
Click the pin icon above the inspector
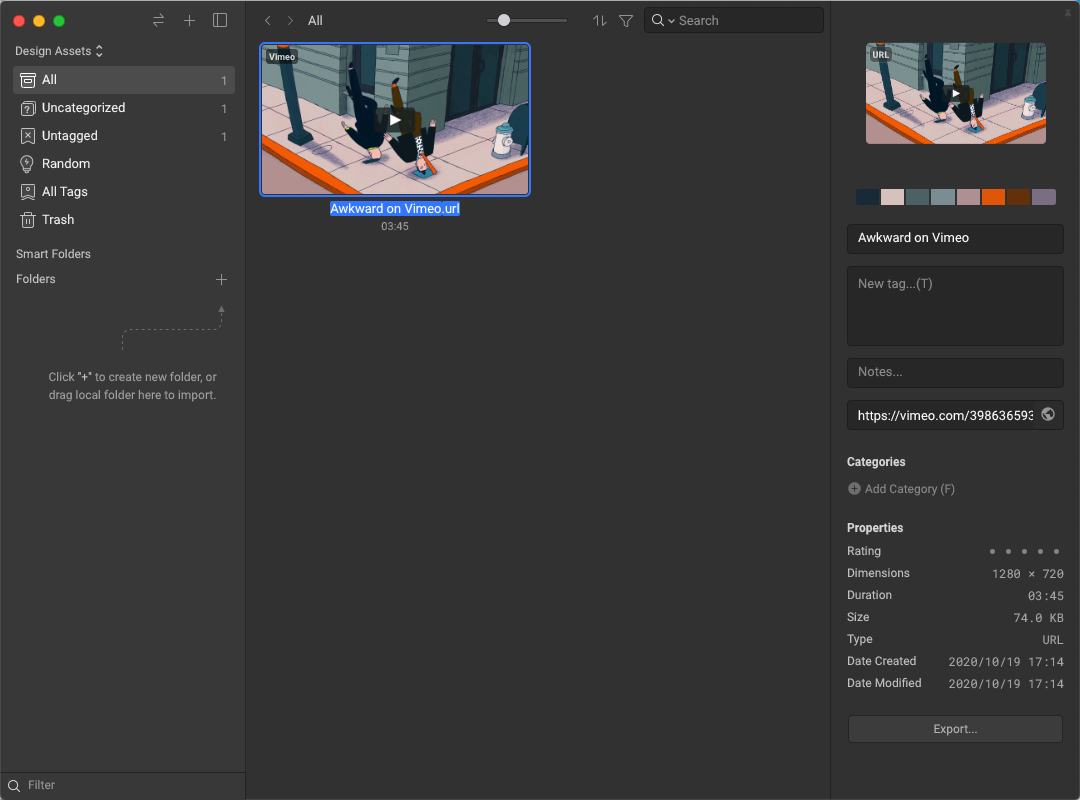1068,12
